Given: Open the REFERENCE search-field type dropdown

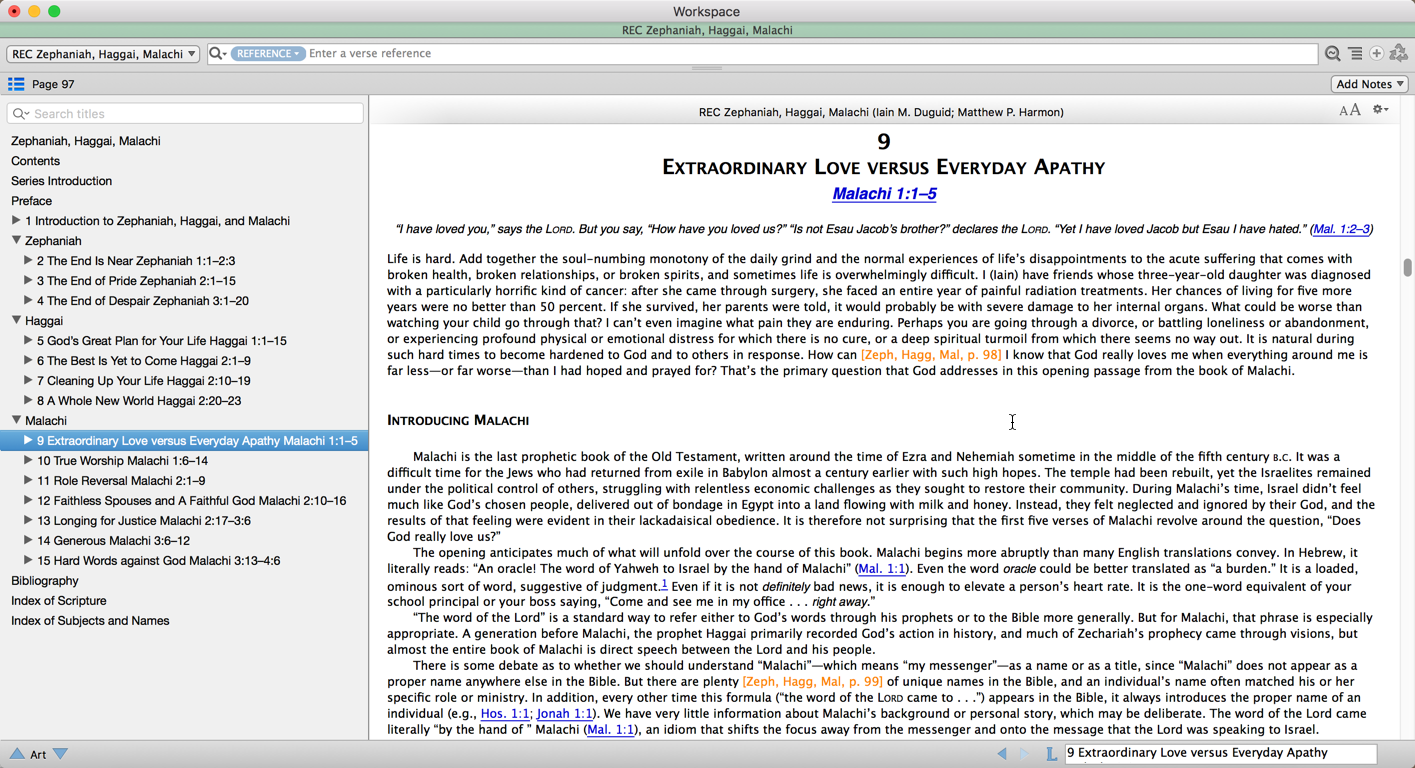Looking at the screenshot, I should 268,54.
